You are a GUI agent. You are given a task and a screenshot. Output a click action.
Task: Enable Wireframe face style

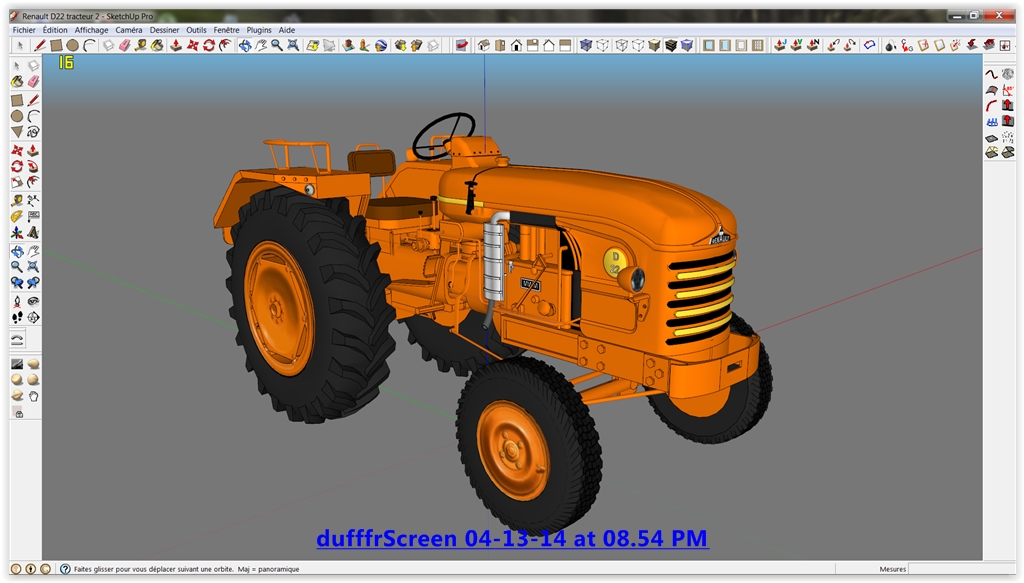(621, 45)
